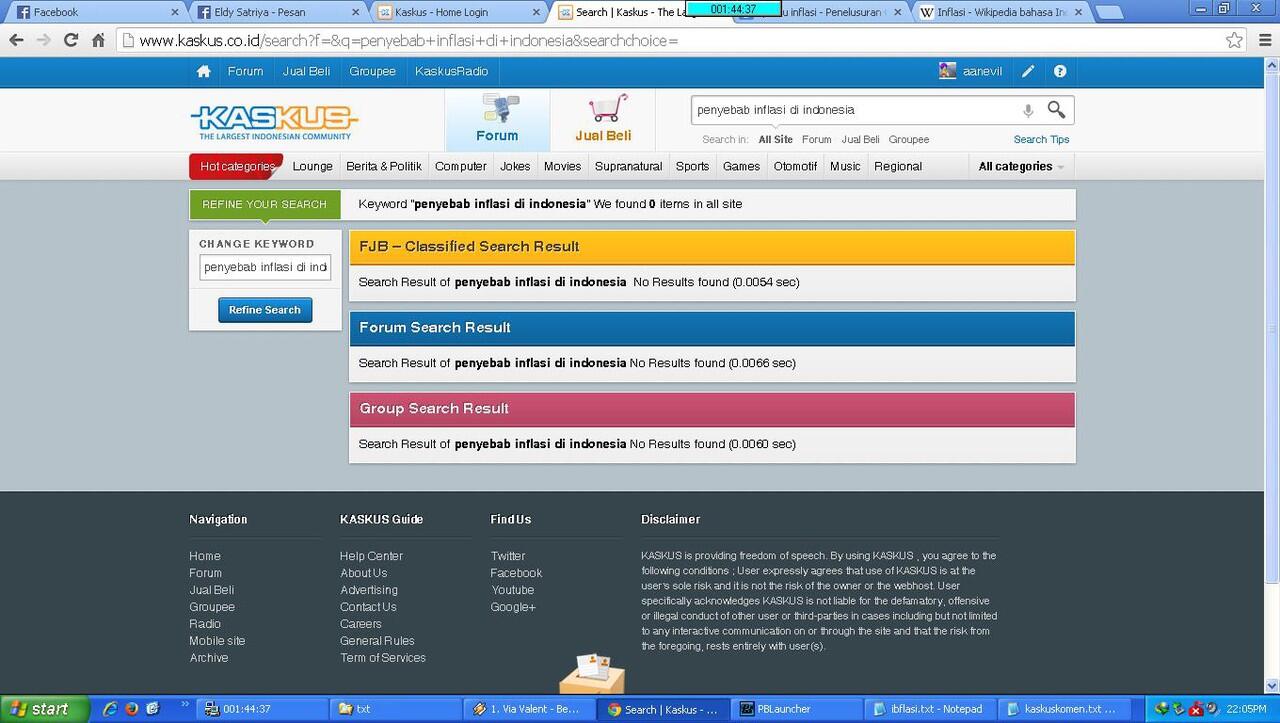This screenshot has height=723, width=1280.
Task: Open the Regional category
Action: [898, 166]
